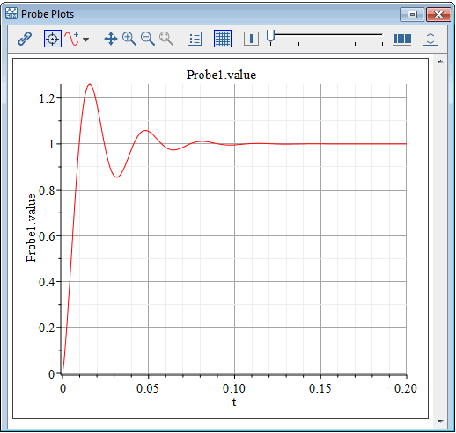The width and height of the screenshot is (456, 433).
Task: Select the zoom in magnifier
Action: coord(129,39)
